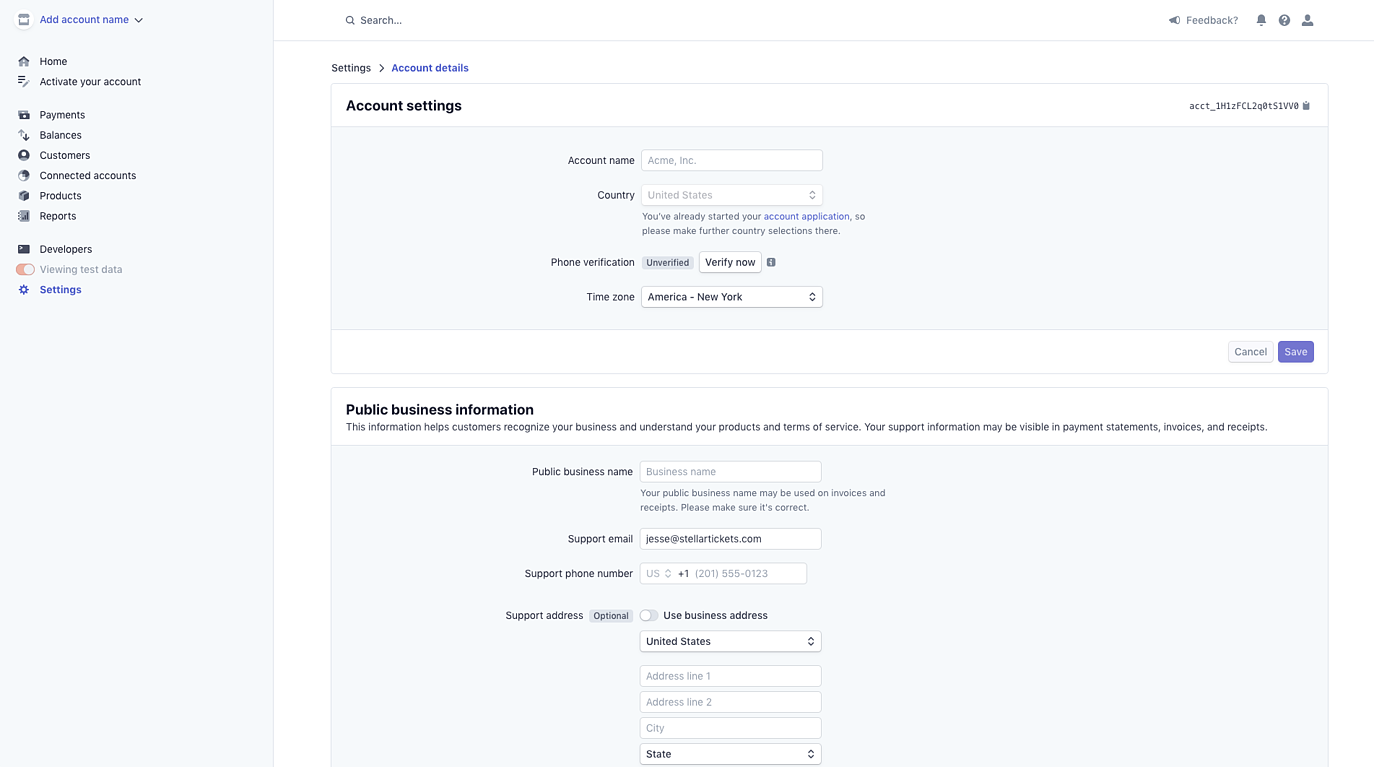Click the search magnifier icon
Image resolution: width=1374 pixels, height=767 pixels.
350,20
